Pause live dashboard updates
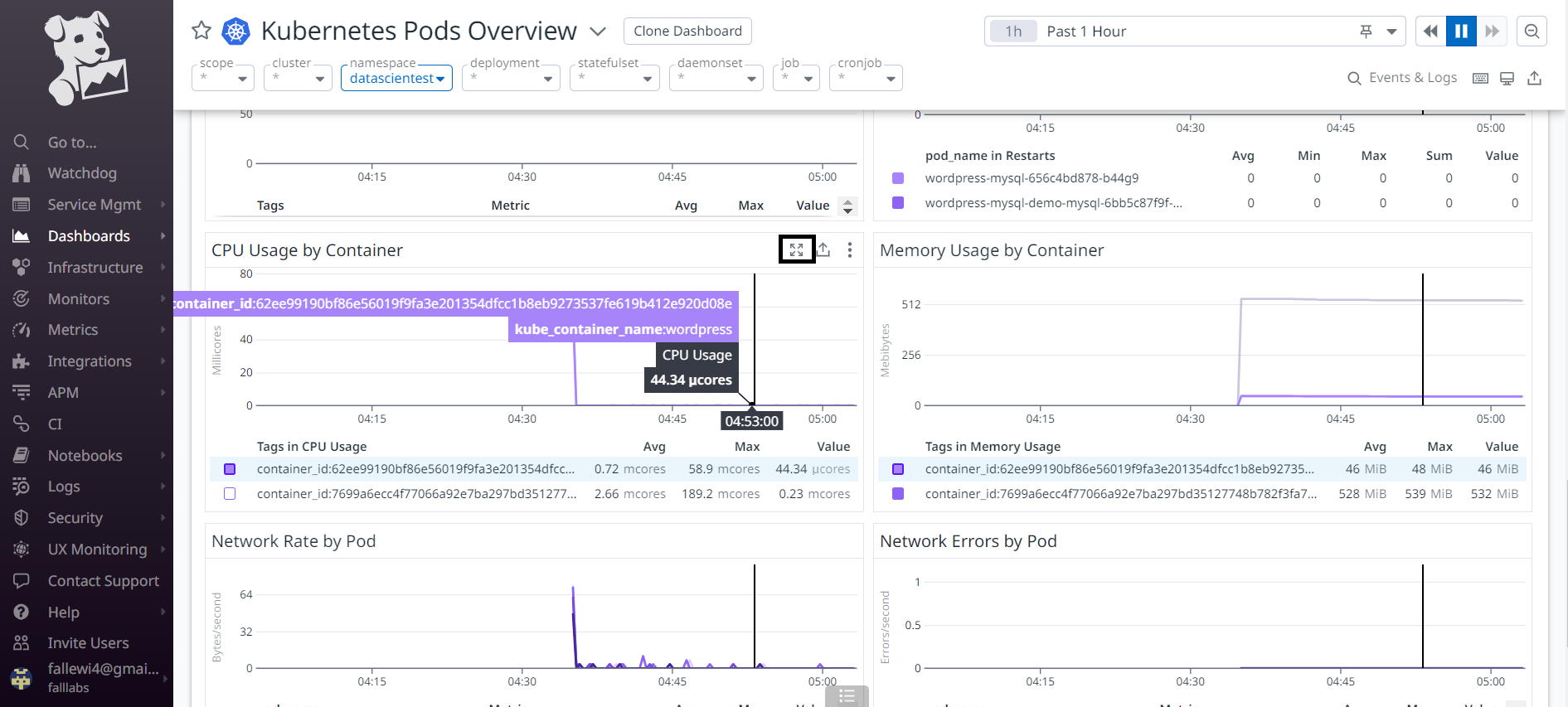1568x707 pixels. pos(1461,31)
